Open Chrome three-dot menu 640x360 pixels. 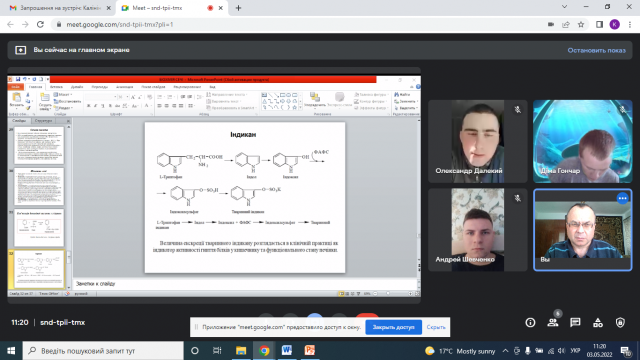tap(630, 24)
